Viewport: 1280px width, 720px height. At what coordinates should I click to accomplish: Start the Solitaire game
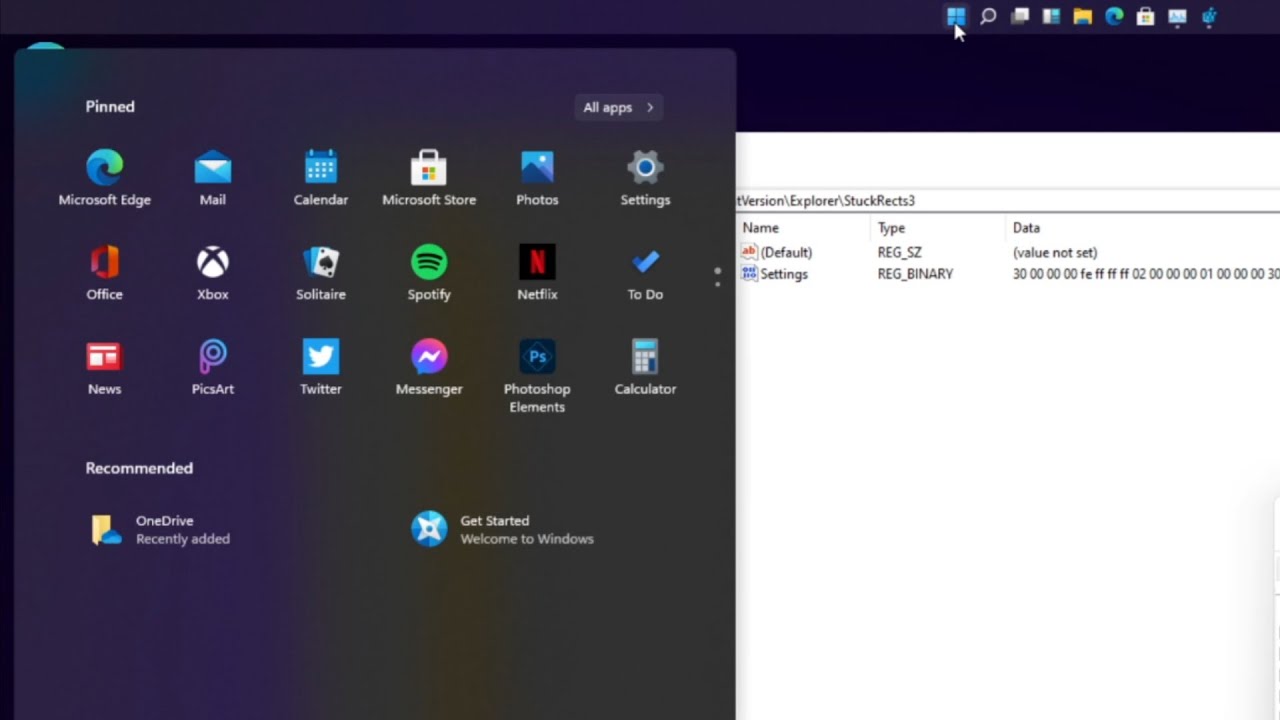coord(320,273)
